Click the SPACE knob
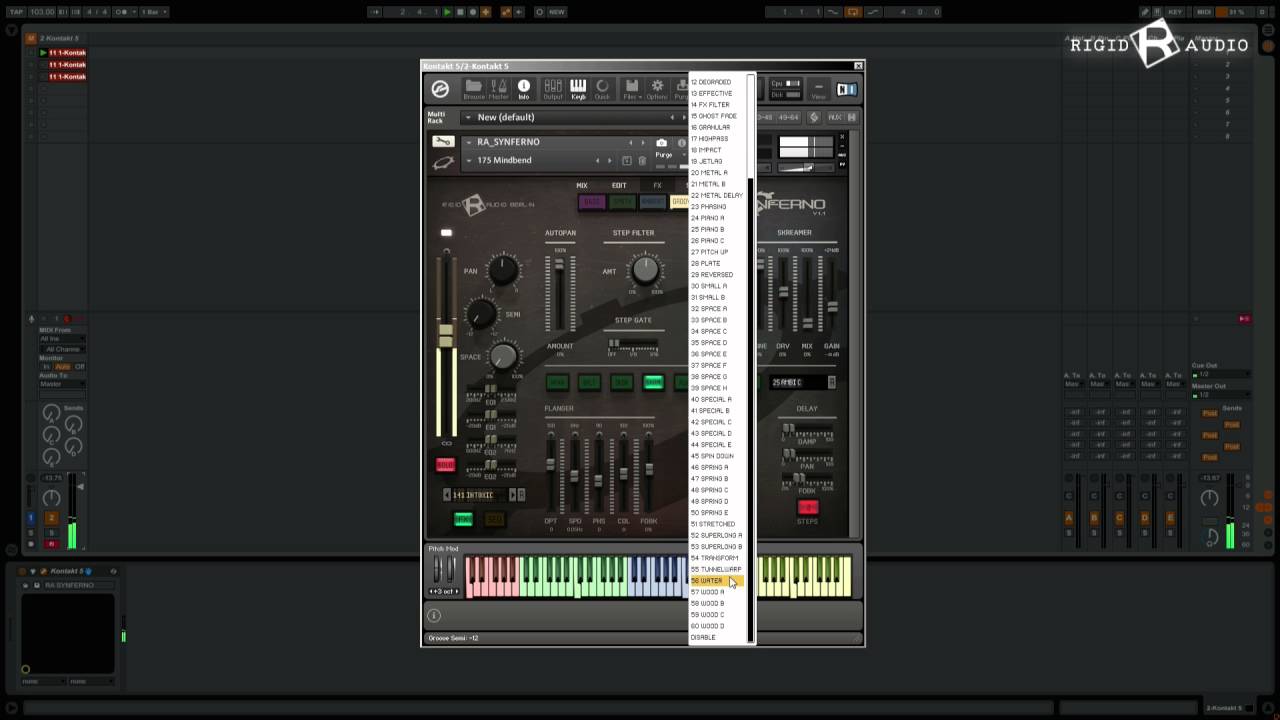1280x720 pixels. coord(504,355)
